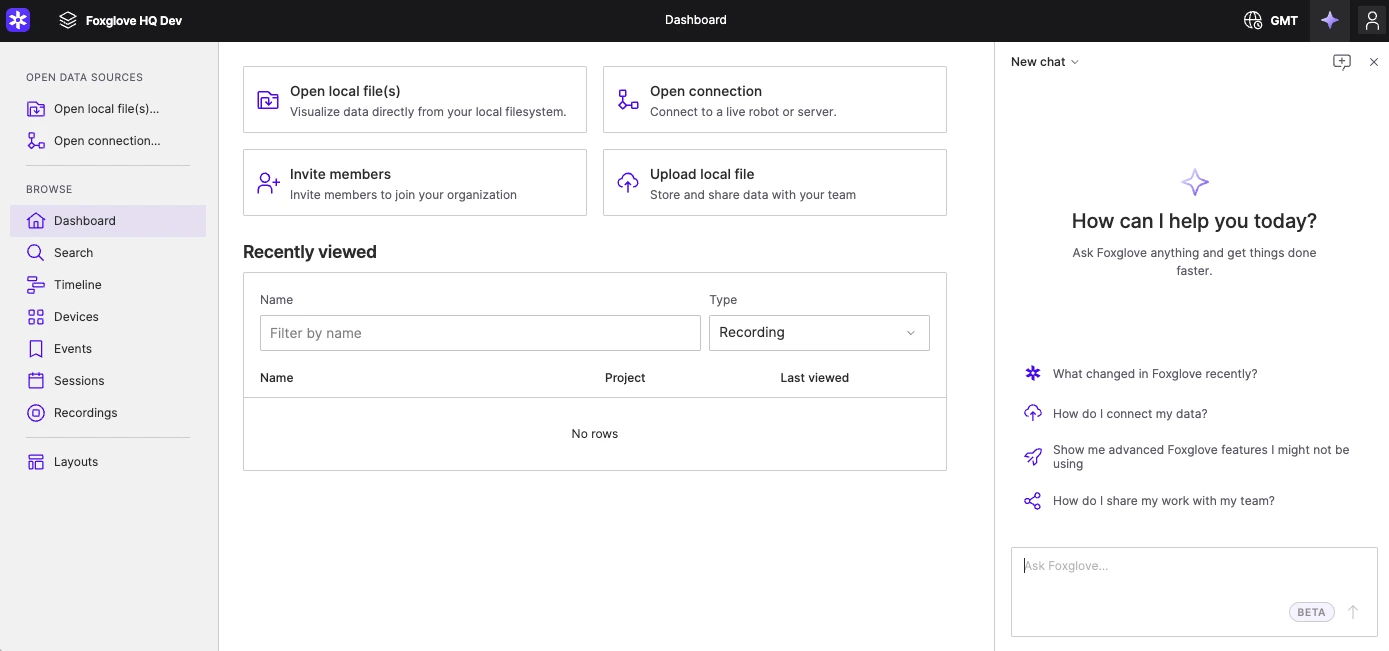Click the rocket icon beside advanced features suggestion
The height and width of the screenshot is (651, 1389).
[x=1033, y=457]
